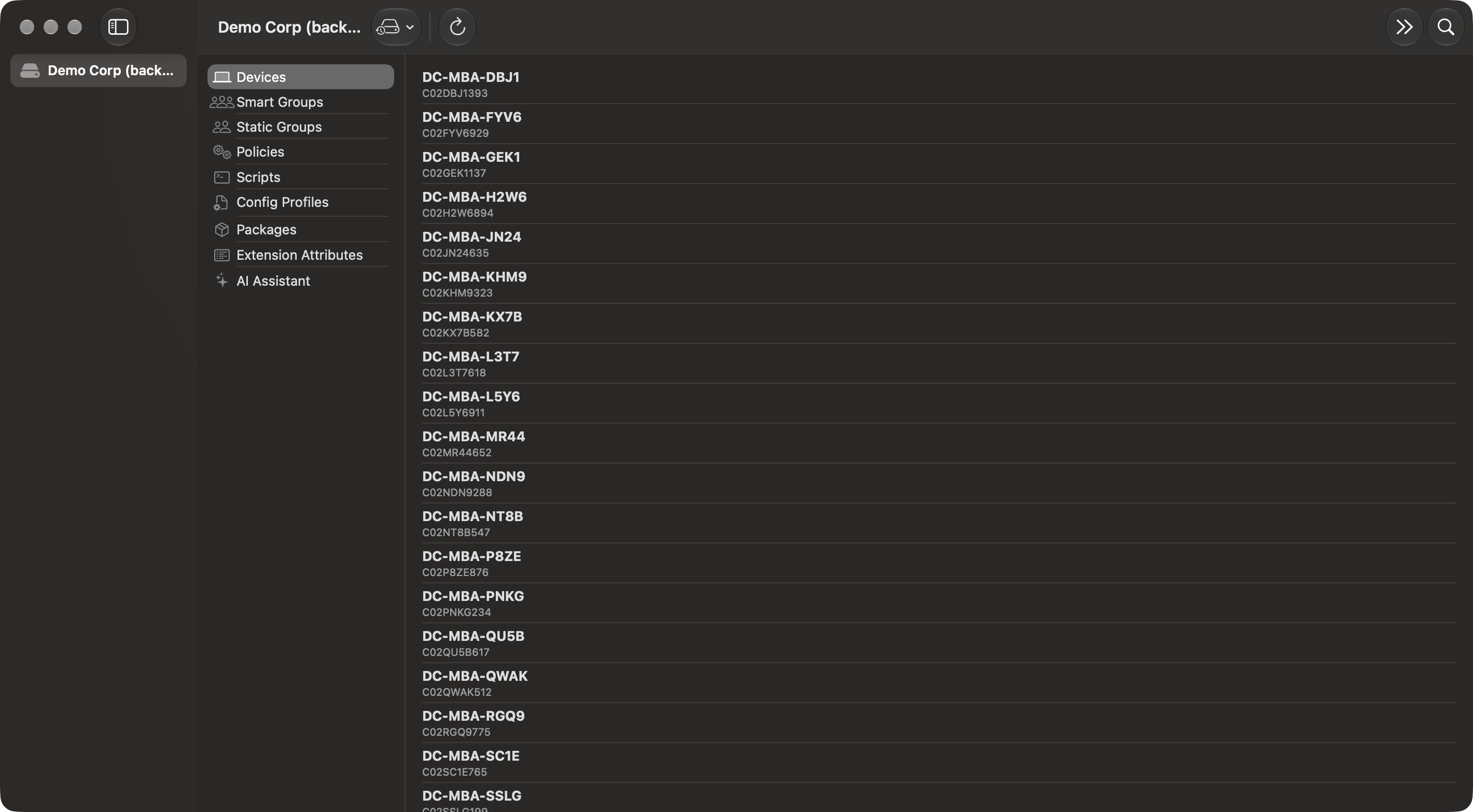Select device DC-MBA-L5Y6
This screenshot has width=1473, height=812.
(939, 404)
